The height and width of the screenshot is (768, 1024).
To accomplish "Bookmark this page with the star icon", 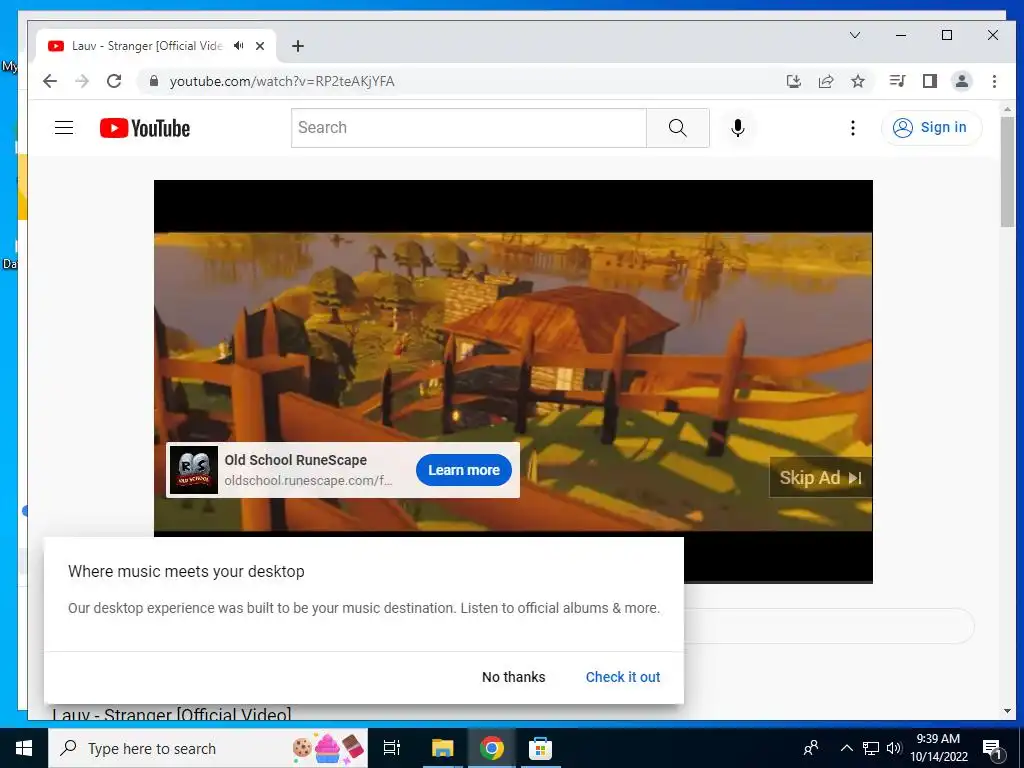I will pyautogui.click(x=858, y=81).
